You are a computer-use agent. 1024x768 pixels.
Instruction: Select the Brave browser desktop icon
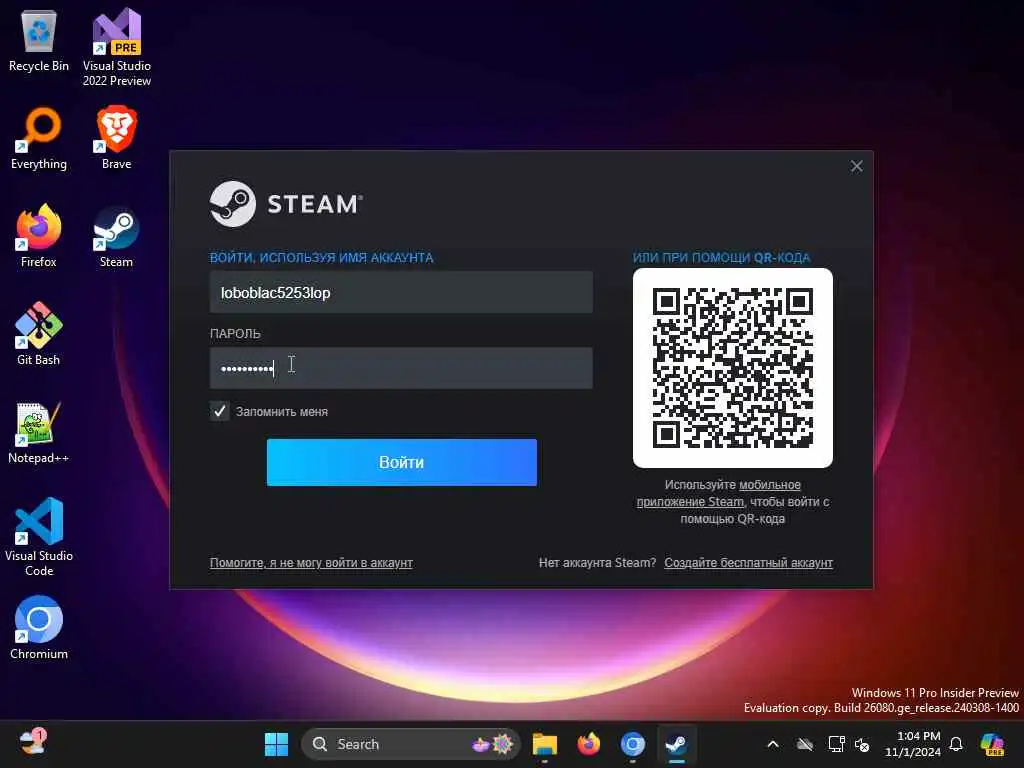[x=116, y=139]
